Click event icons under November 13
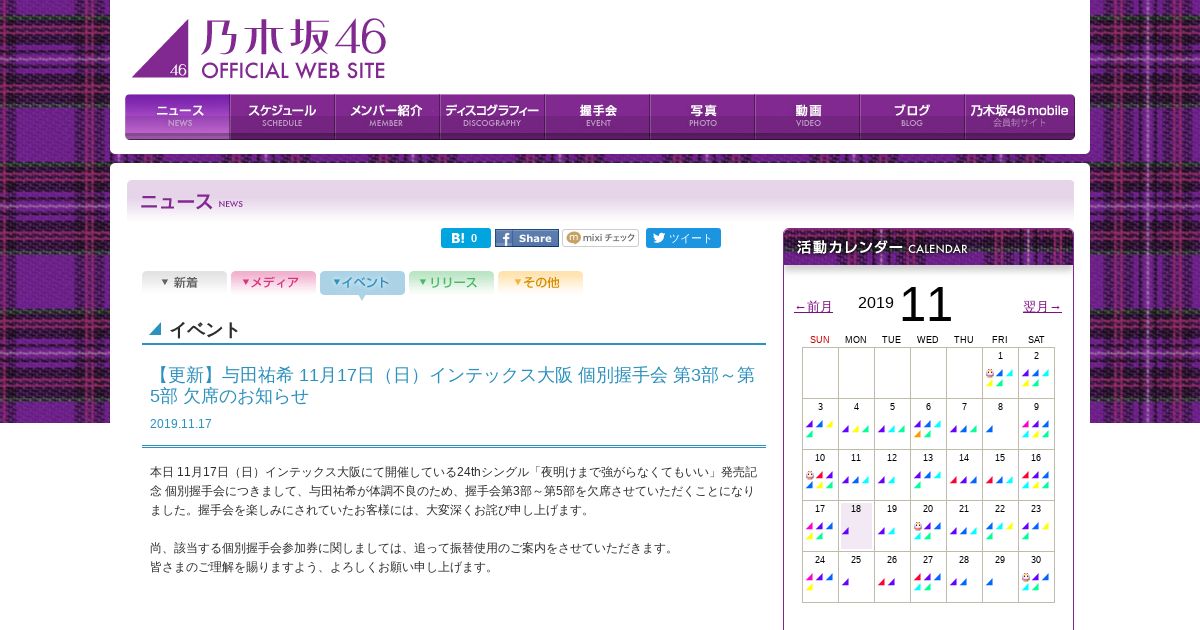The width and height of the screenshot is (1200, 630). point(928,479)
